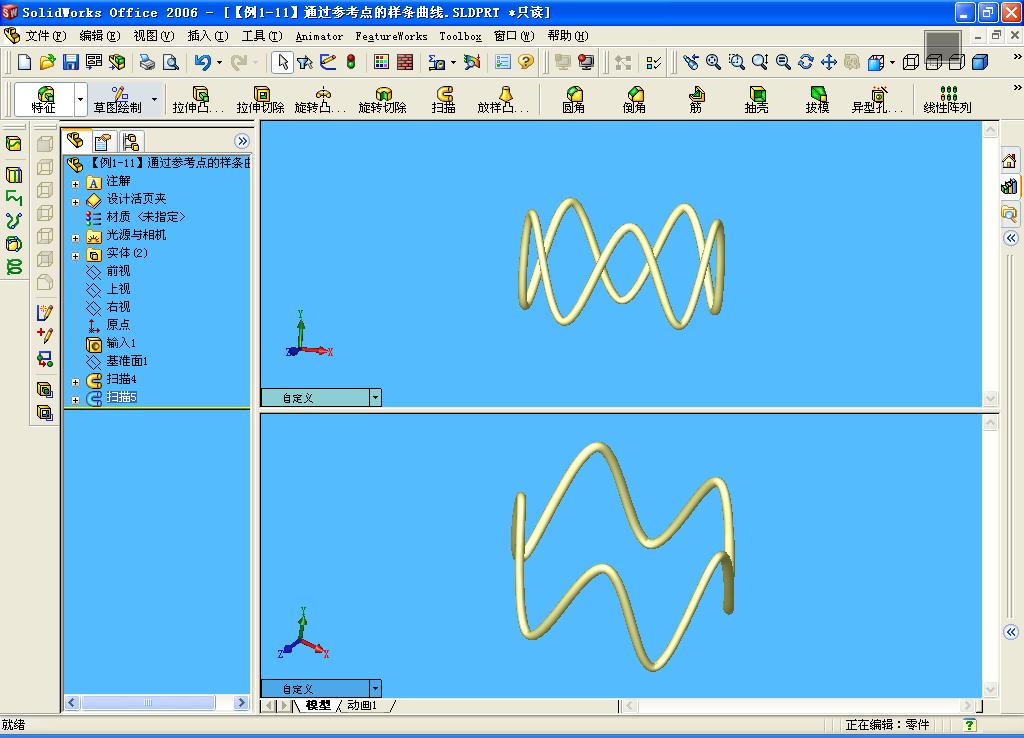Open 异型孔 hole wizard

tap(877, 100)
